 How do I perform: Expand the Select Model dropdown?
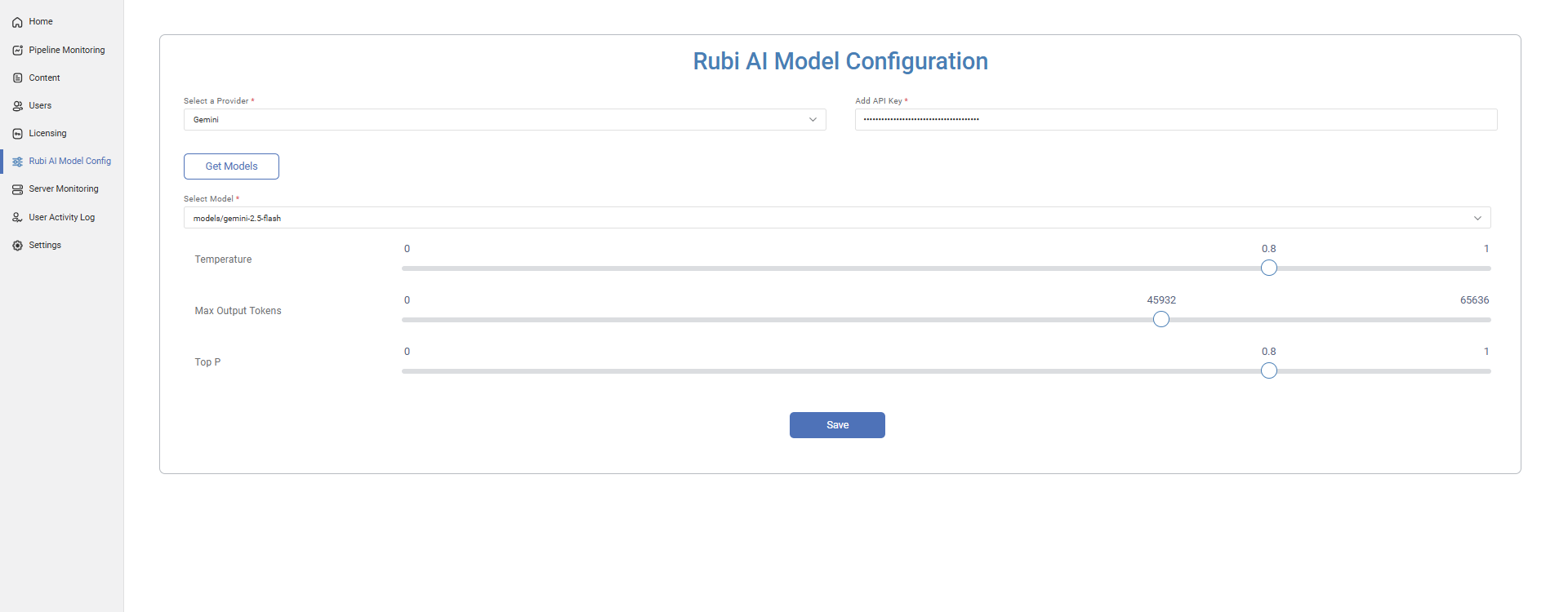(x=836, y=218)
